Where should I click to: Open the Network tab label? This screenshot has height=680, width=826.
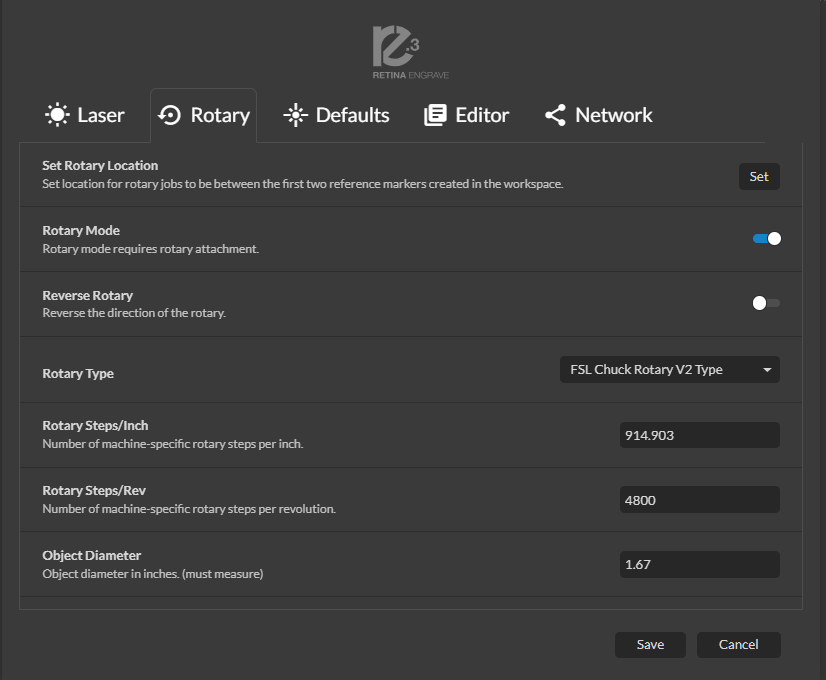pos(614,115)
